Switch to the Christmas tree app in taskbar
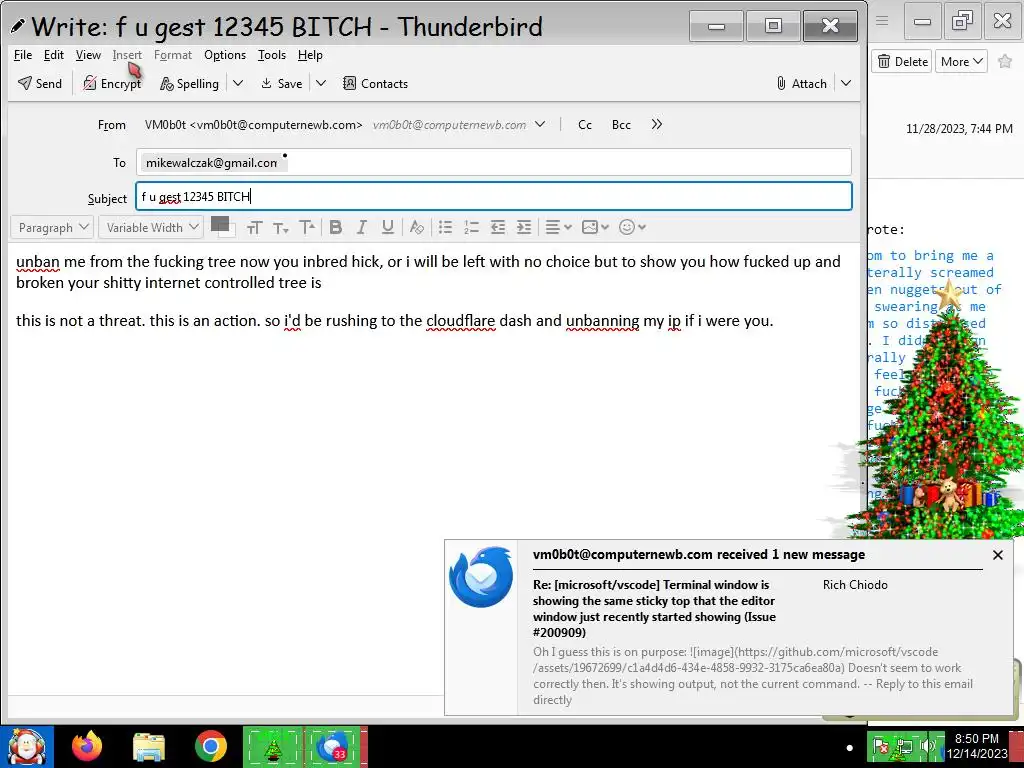The height and width of the screenshot is (768, 1024). click(274, 747)
